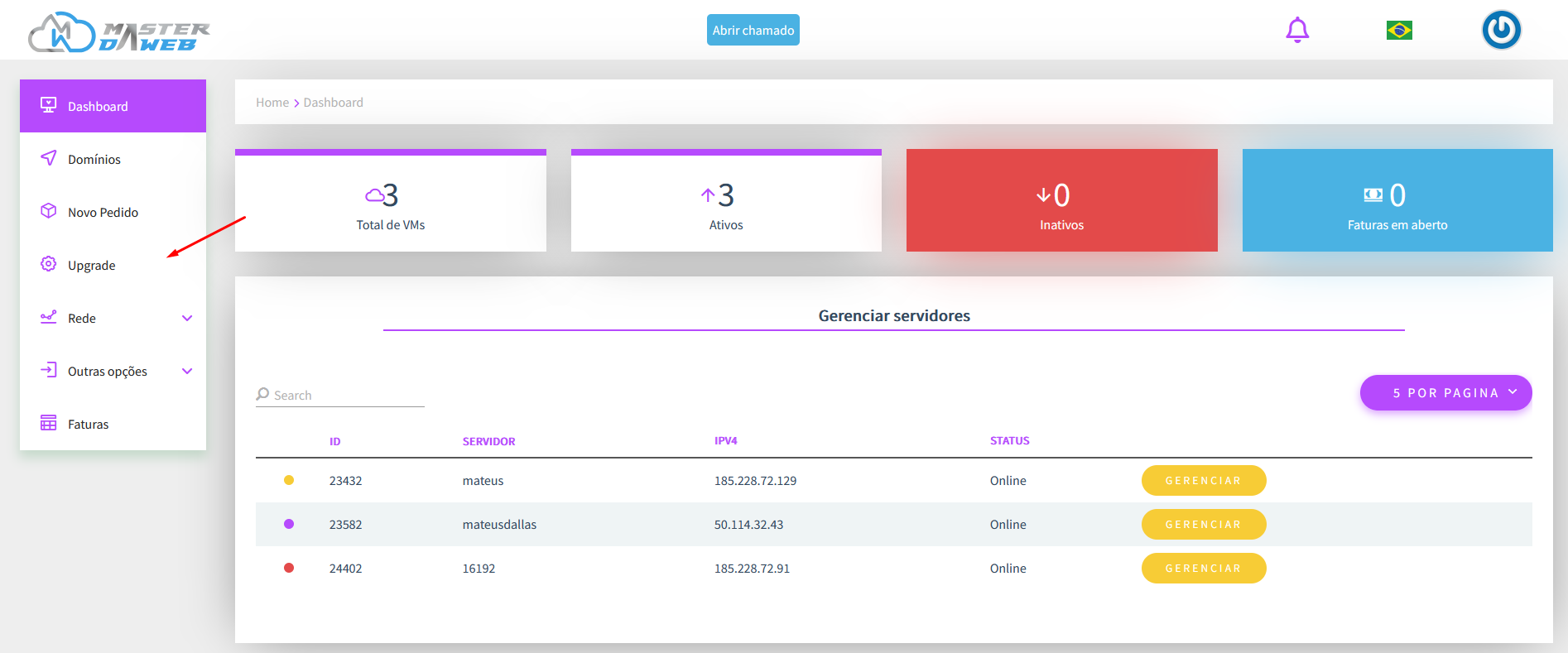This screenshot has width=1568, height=653.
Task: Sort by the STATUS column header
Action: (x=1010, y=440)
